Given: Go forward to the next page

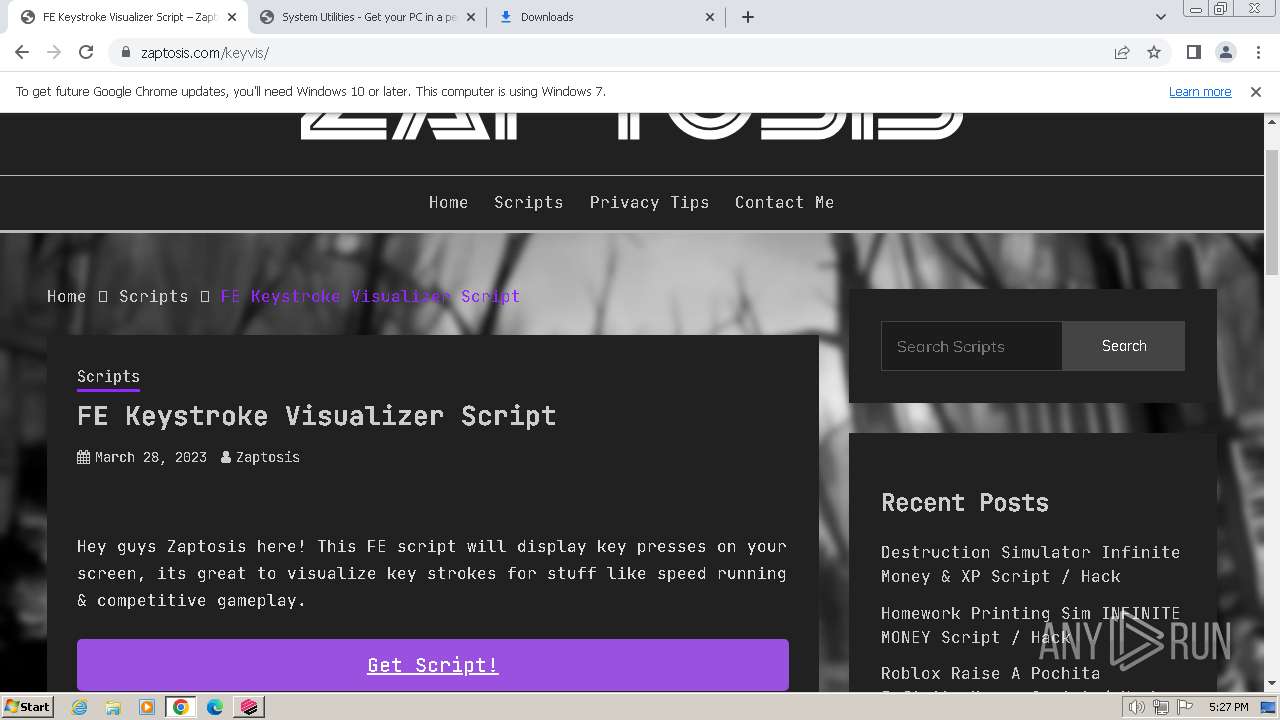Looking at the screenshot, I should (x=54, y=52).
